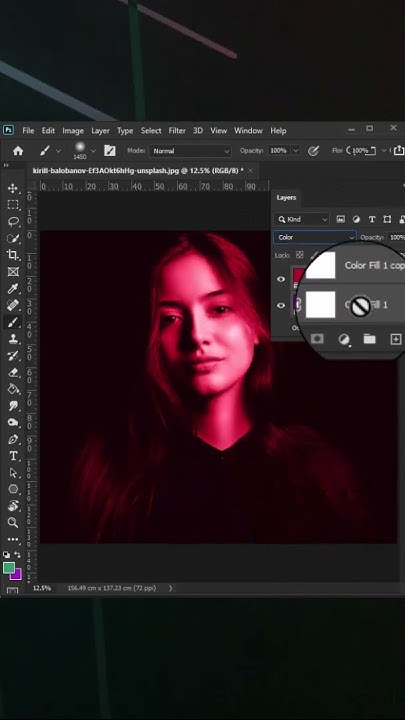Screen dimensions: 405x720
Task: Hide the Color Fill 1 copy layer
Action: point(281,279)
